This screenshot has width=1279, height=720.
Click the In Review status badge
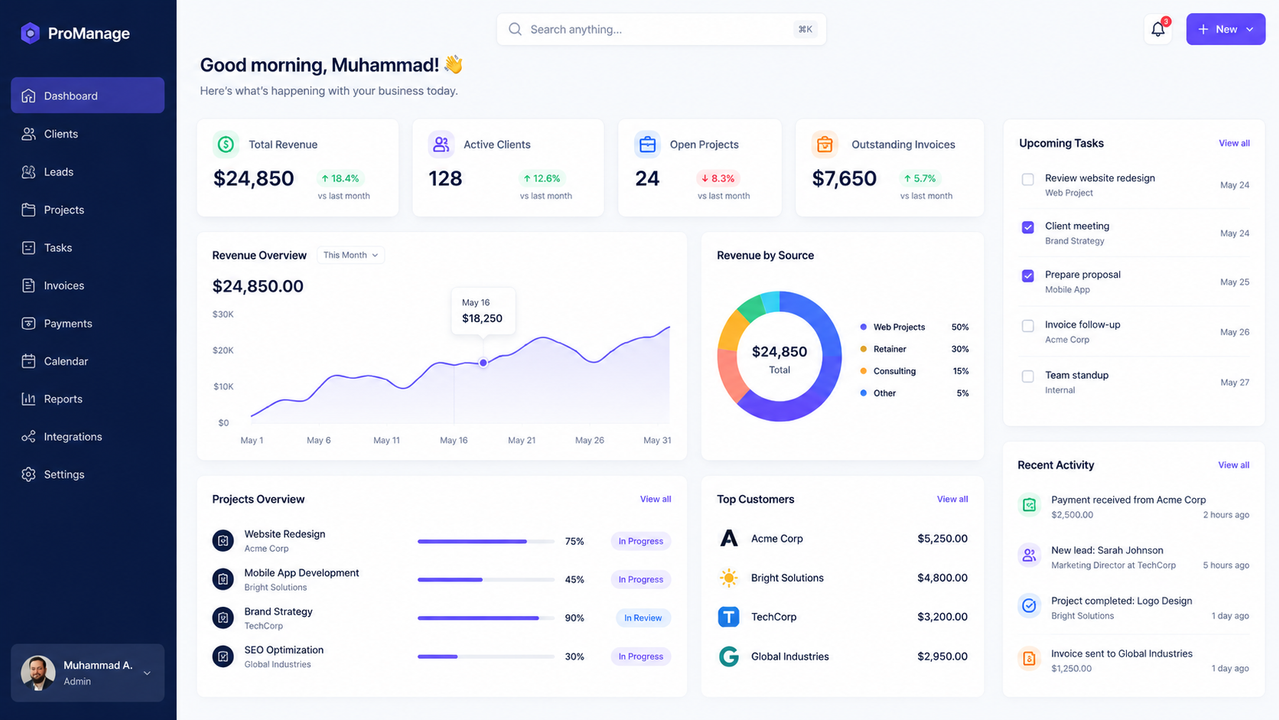(x=643, y=618)
